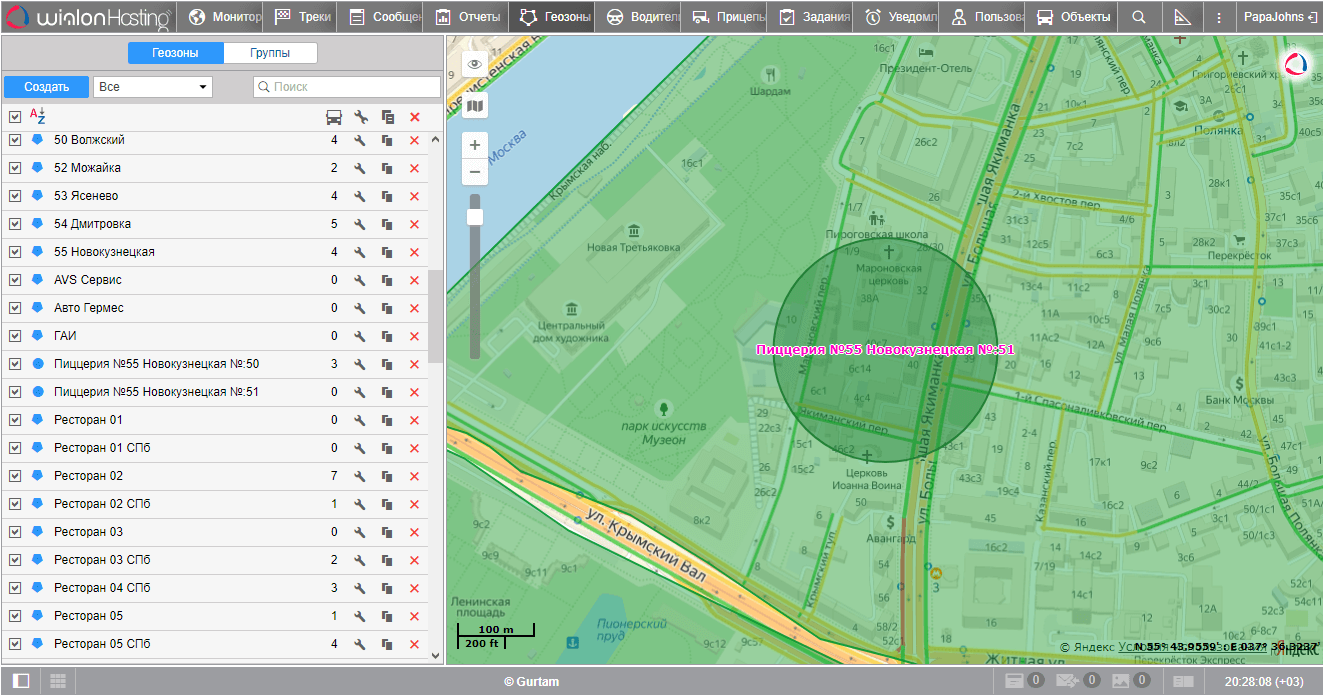This screenshot has width=1323, height=695.
Task: Click the search magnifier icon in top bar
Action: (1139, 17)
